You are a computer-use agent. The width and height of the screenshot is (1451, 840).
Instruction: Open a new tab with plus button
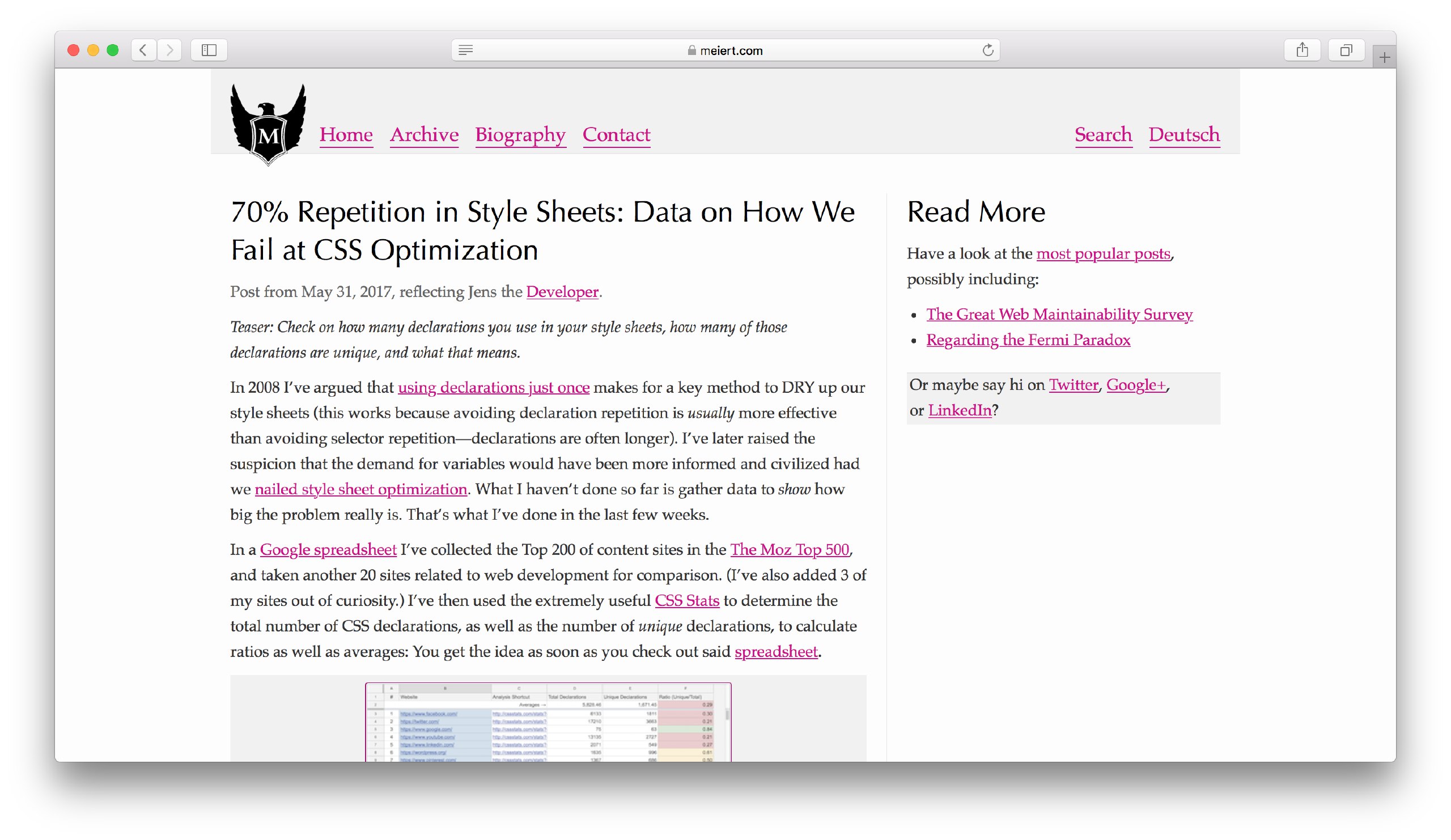coord(1385,57)
